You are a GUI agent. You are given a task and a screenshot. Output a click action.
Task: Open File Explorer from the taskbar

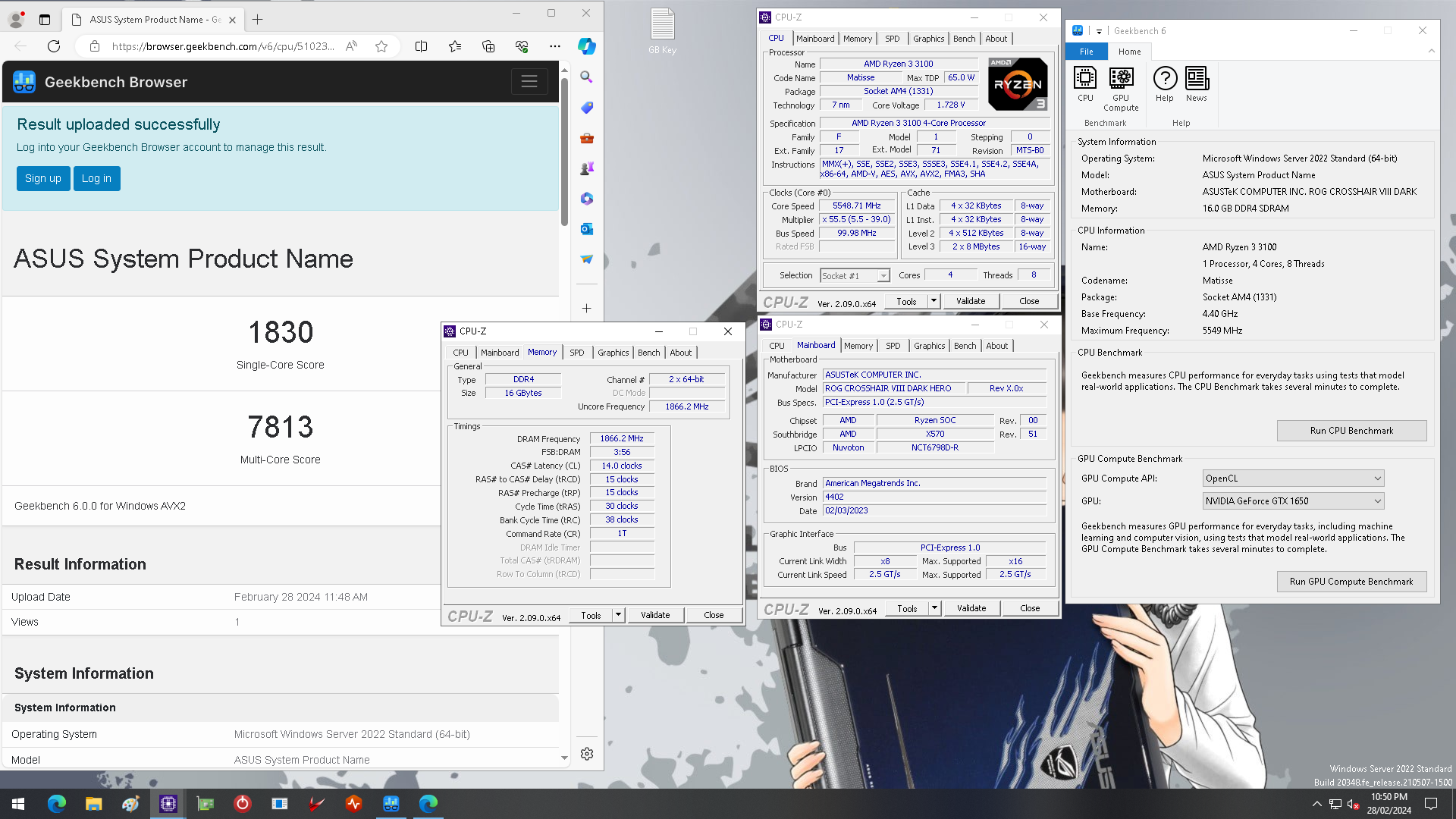point(93,804)
